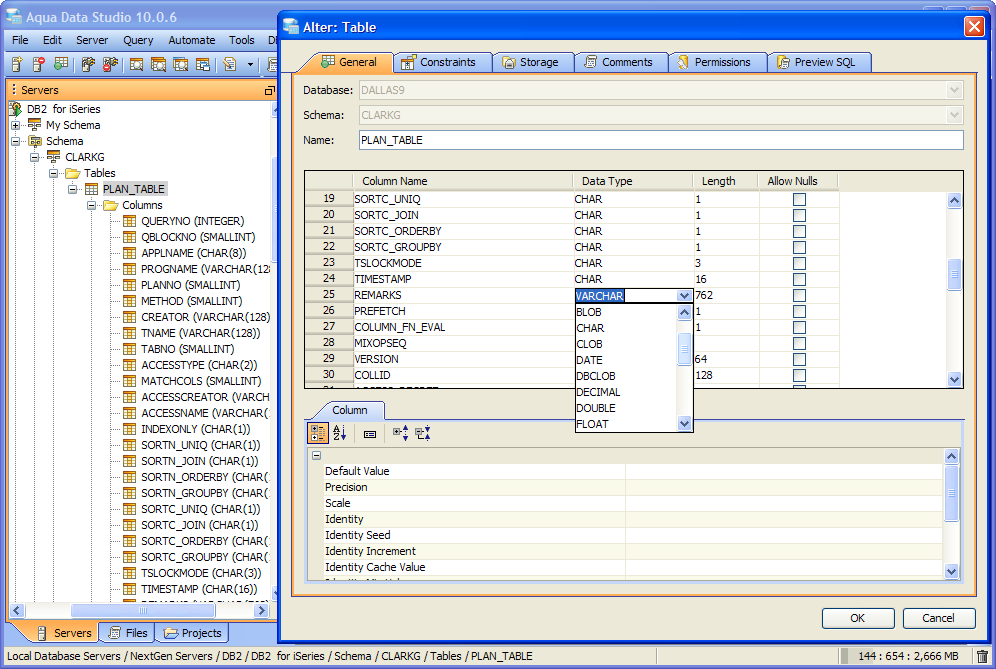This screenshot has width=996, height=669.
Task: Click the third query window magnifier icon
Action: [x=180, y=64]
